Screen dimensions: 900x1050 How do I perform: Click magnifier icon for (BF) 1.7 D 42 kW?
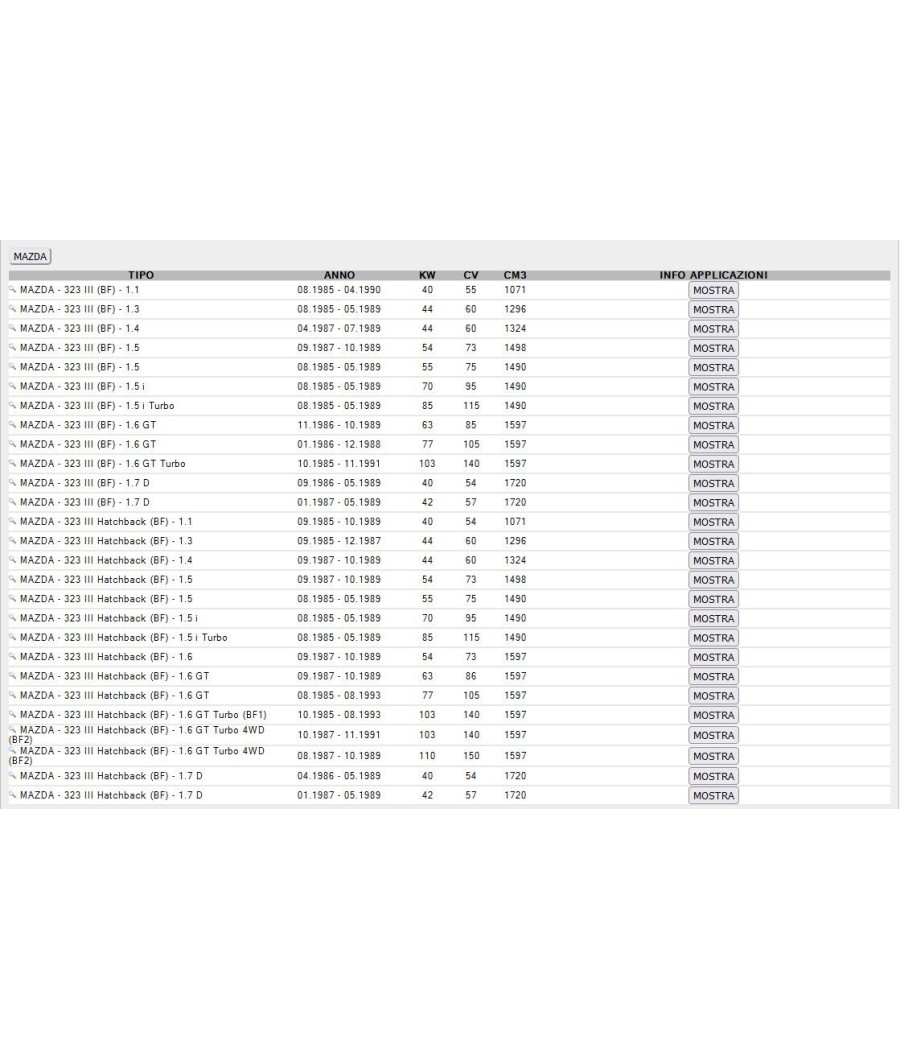point(12,502)
